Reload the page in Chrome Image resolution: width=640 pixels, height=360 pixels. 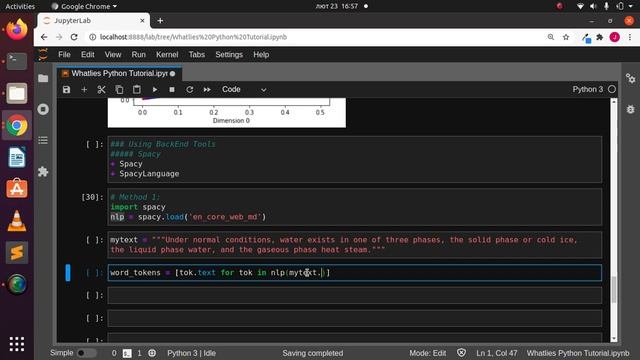tap(74, 37)
